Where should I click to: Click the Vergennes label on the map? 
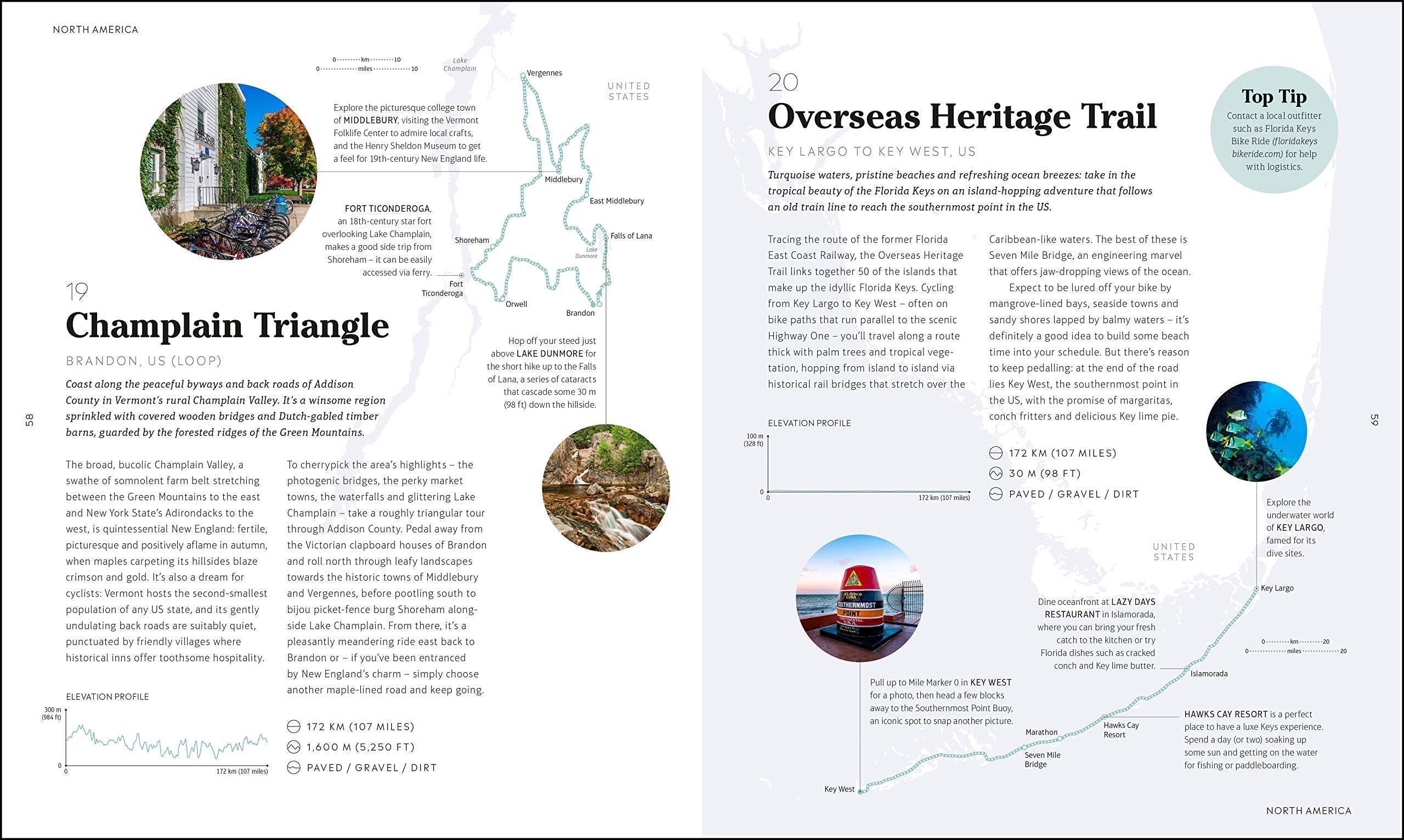click(544, 73)
